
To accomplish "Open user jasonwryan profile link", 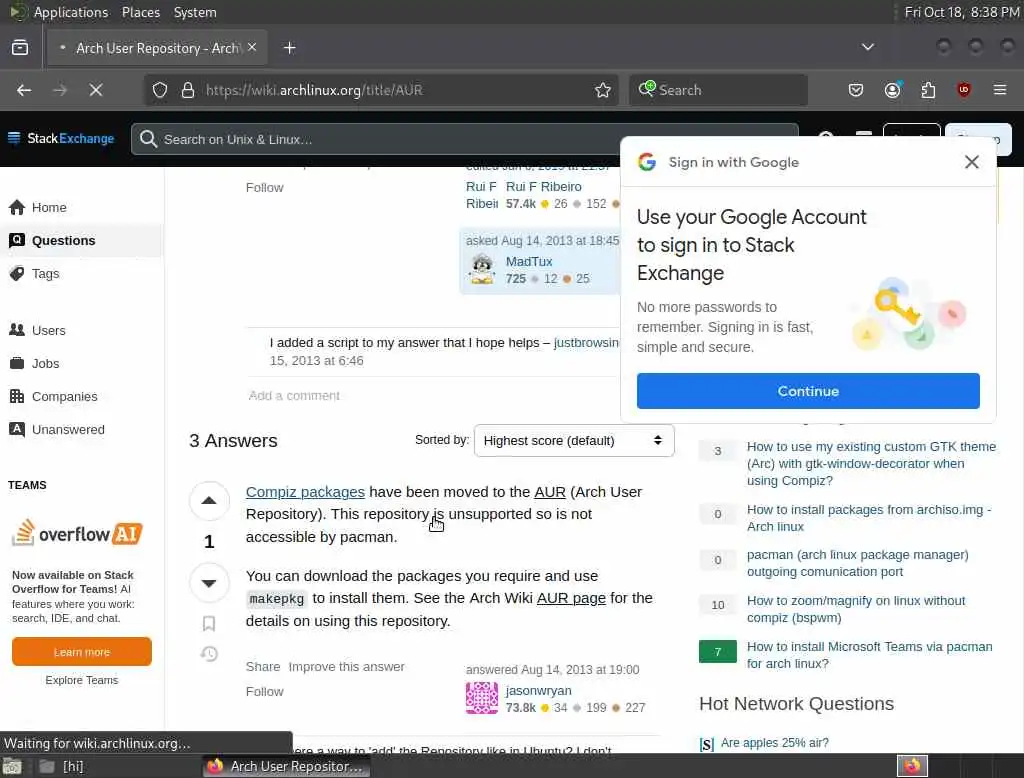I will [538, 690].
